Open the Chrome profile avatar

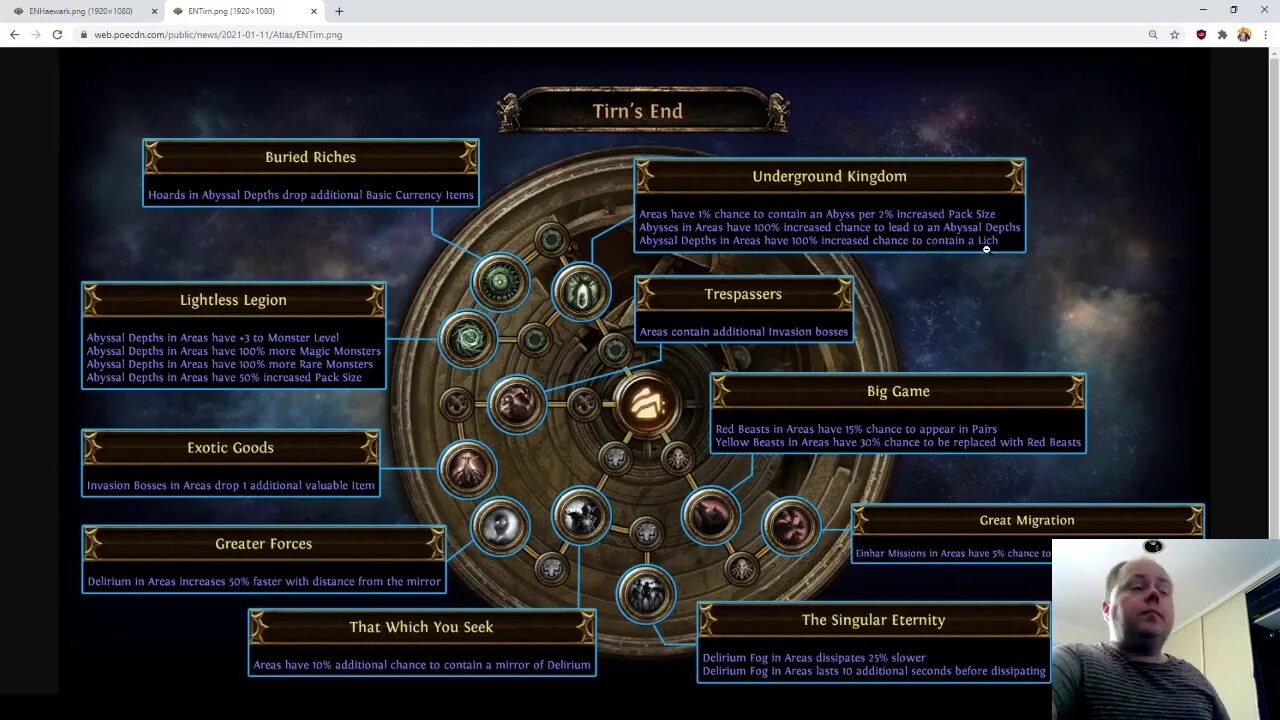click(1244, 34)
